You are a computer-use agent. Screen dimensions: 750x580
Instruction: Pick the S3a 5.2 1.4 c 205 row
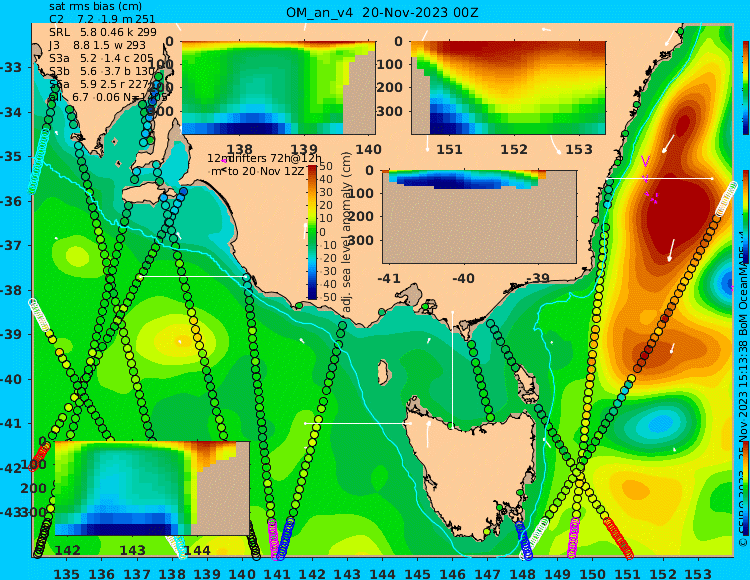tap(101, 58)
